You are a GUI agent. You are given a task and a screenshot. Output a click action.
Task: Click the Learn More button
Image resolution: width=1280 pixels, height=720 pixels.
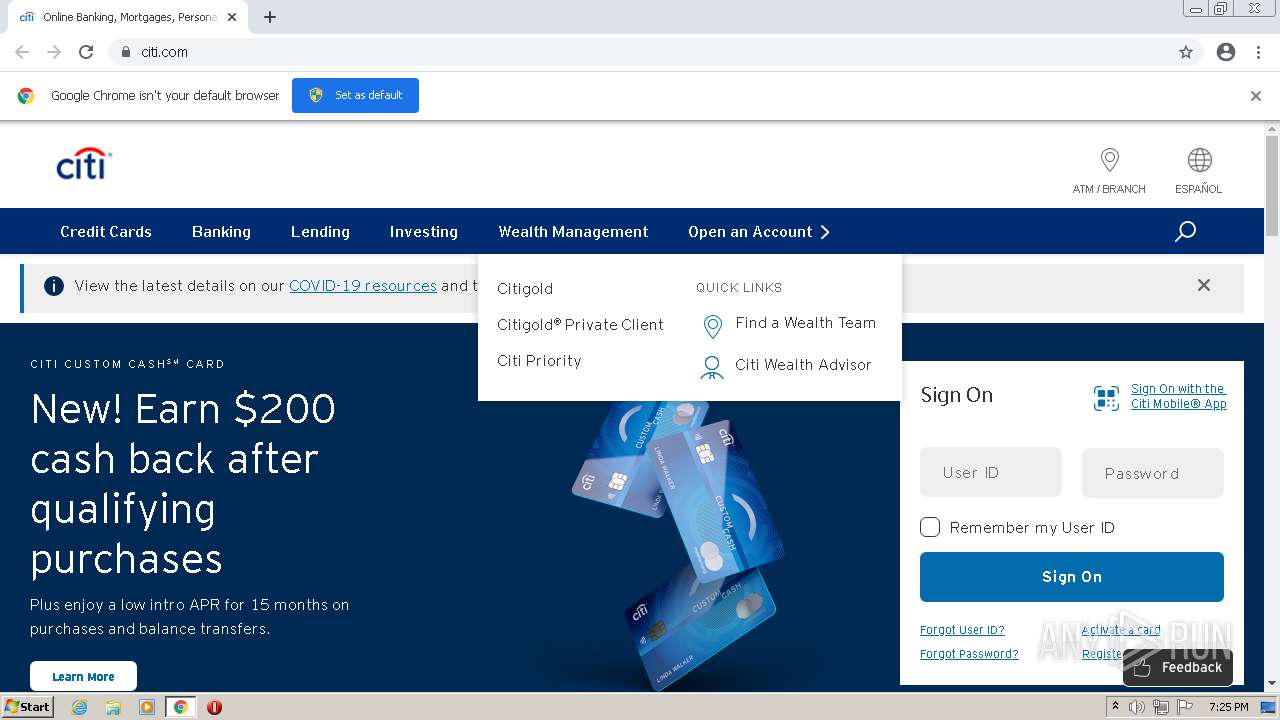pos(83,677)
